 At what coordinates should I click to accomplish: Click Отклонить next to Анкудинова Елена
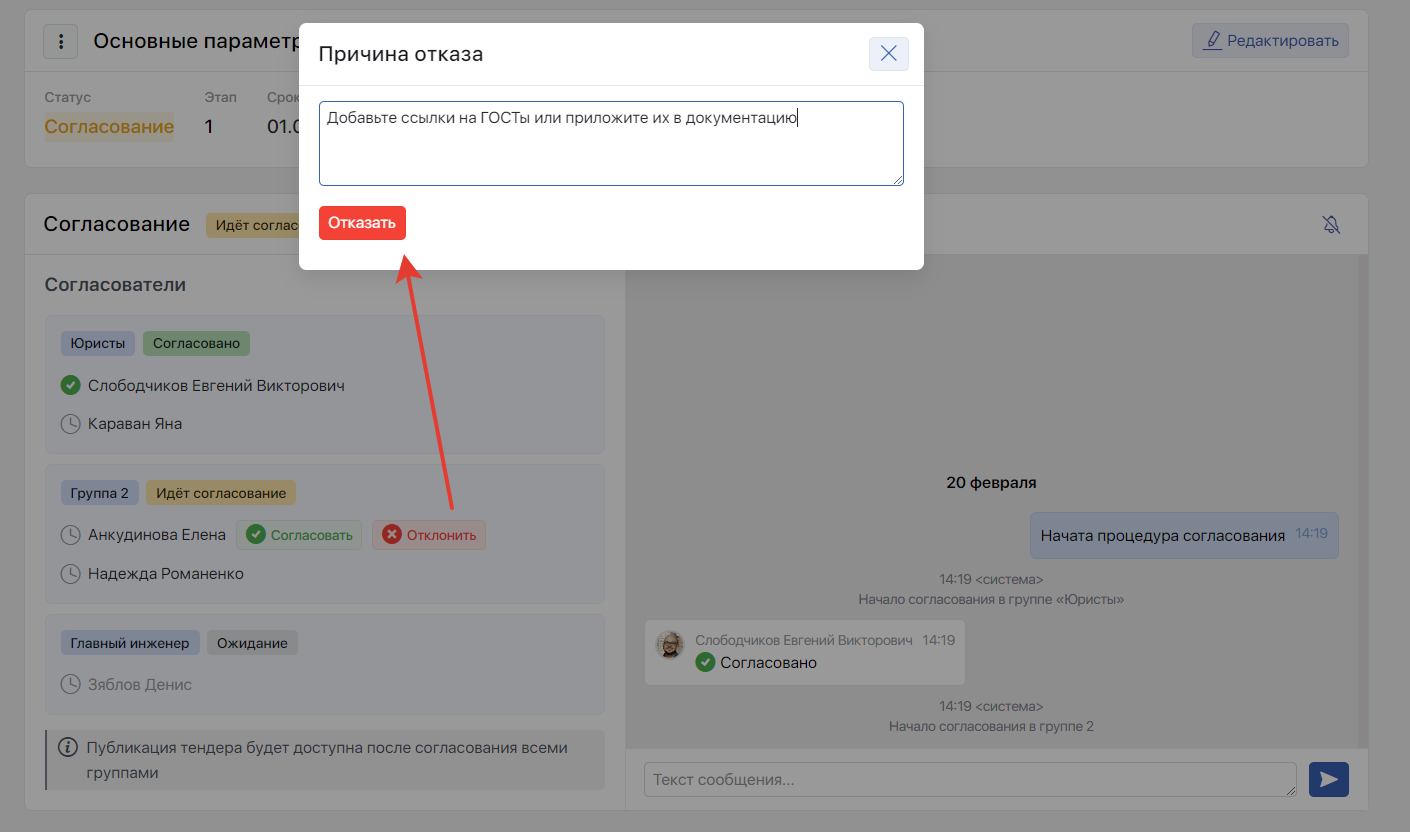pos(429,535)
